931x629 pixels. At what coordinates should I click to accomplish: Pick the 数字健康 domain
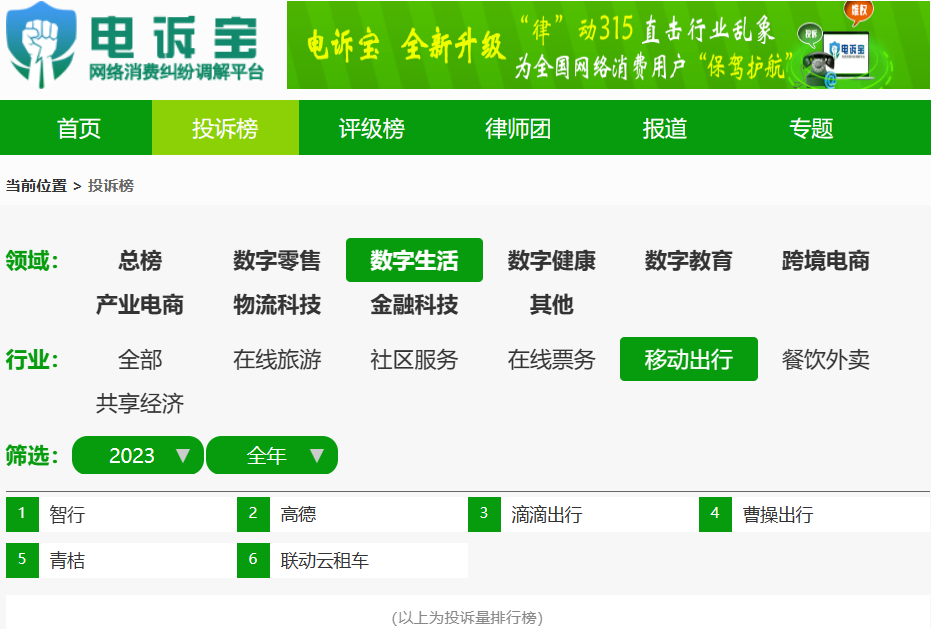(552, 260)
